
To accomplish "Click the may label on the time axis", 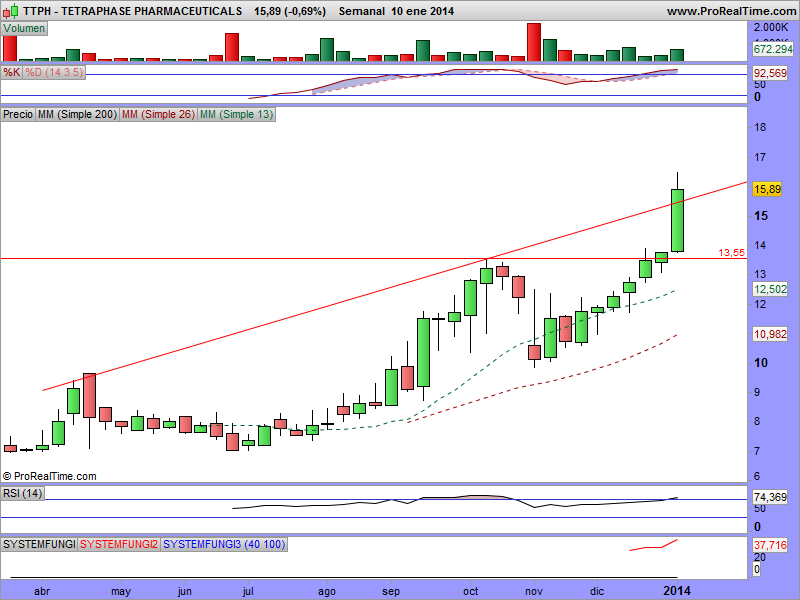I will [121, 592].
